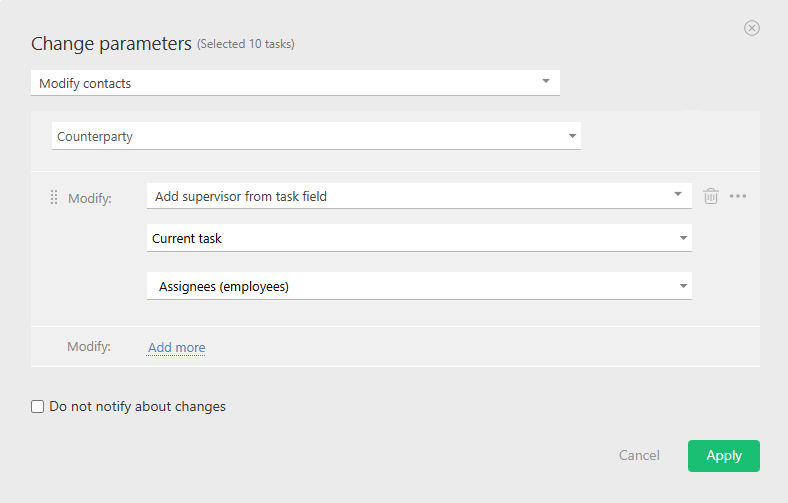Close the Change parameters dialog
The width and height of the screenshot is (788, 503).
(x=752, y=28)
